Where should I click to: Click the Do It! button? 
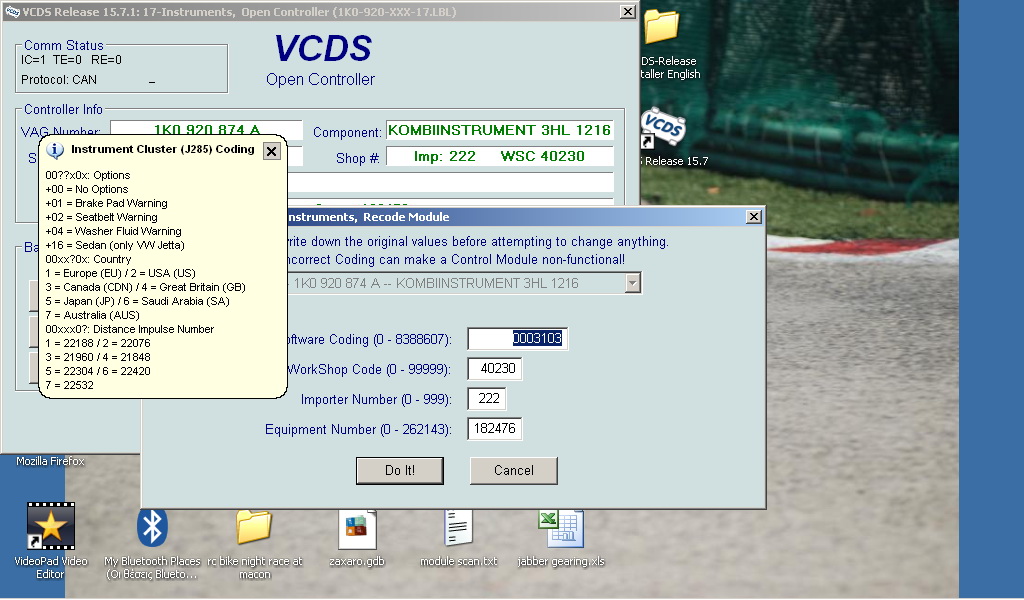click(400, 470)
